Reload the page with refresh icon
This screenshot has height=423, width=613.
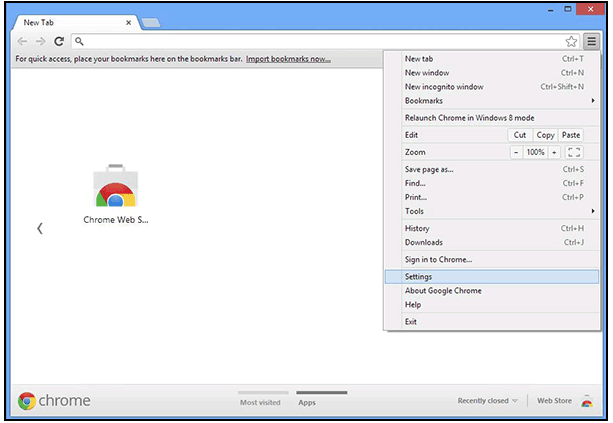tap(59, 41)
